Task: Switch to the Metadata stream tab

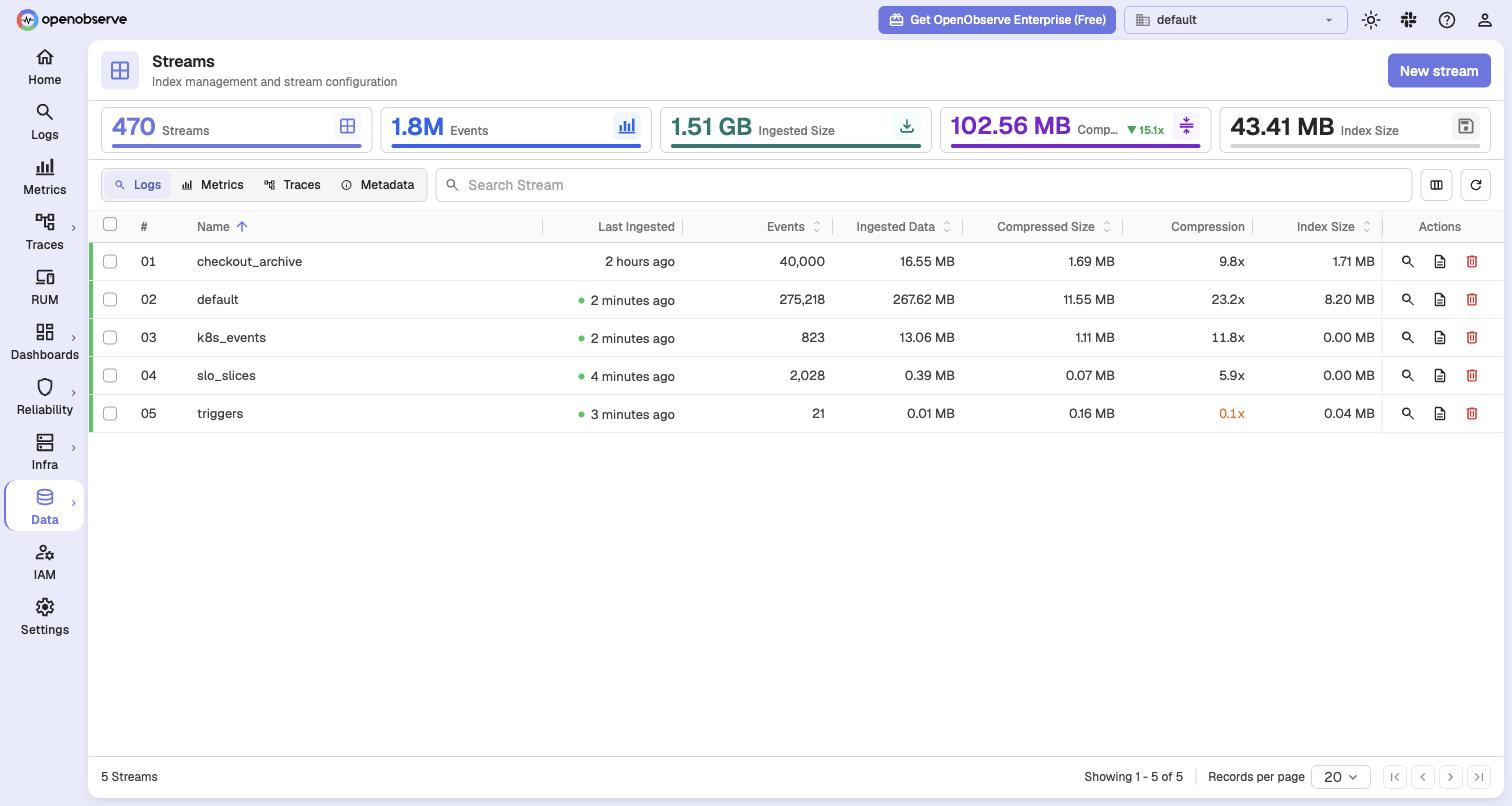Action: point(378,185)
